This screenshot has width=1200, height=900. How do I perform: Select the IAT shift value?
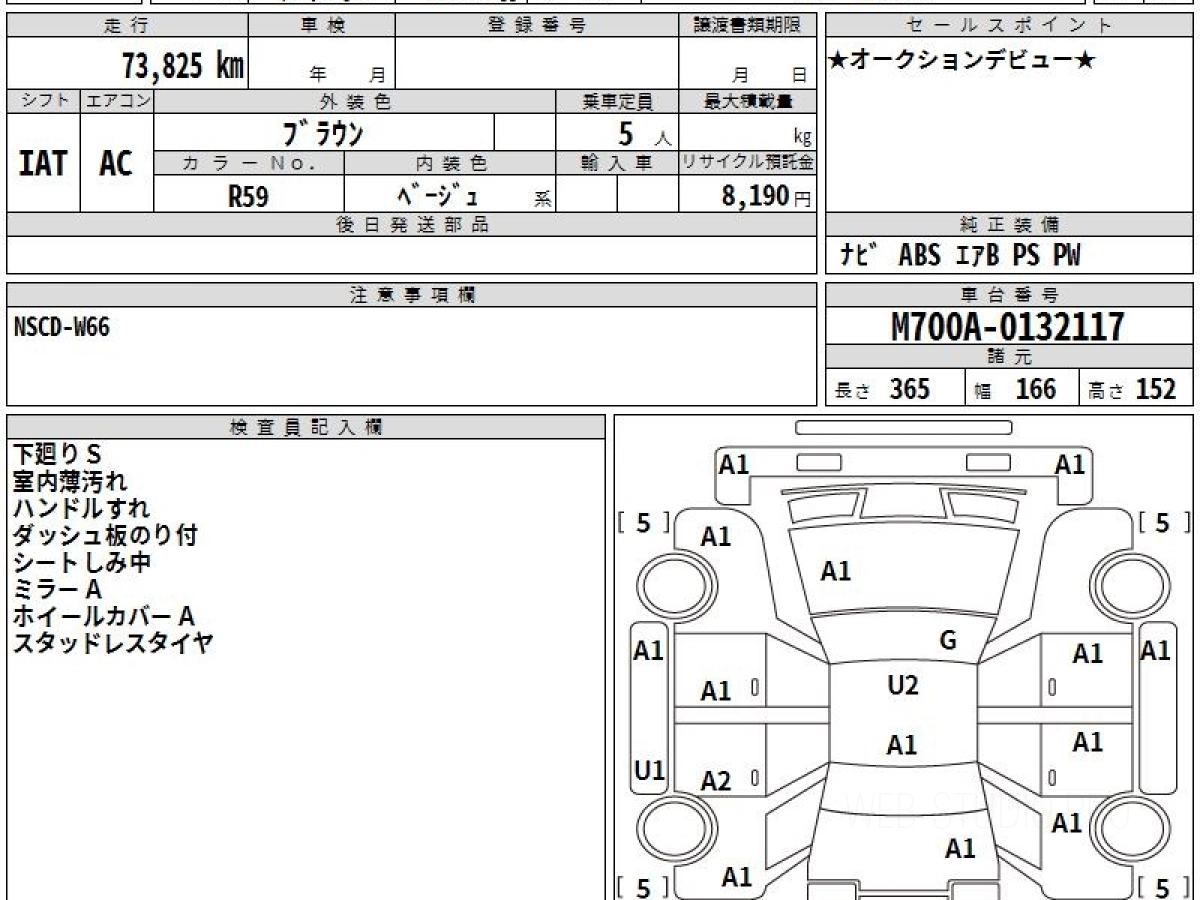pos(43,163)
